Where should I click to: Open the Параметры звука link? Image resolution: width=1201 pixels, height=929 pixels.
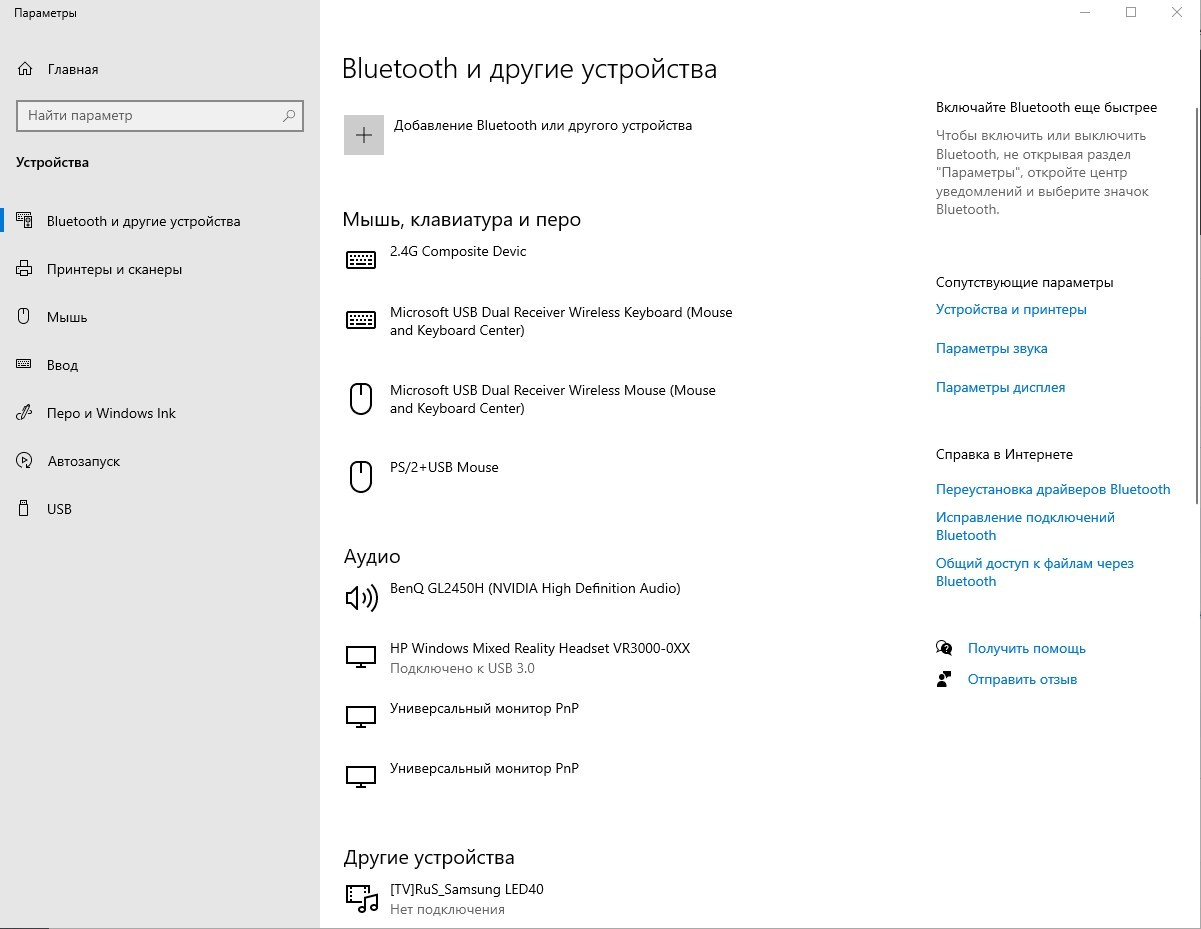(x=992, y=349)
